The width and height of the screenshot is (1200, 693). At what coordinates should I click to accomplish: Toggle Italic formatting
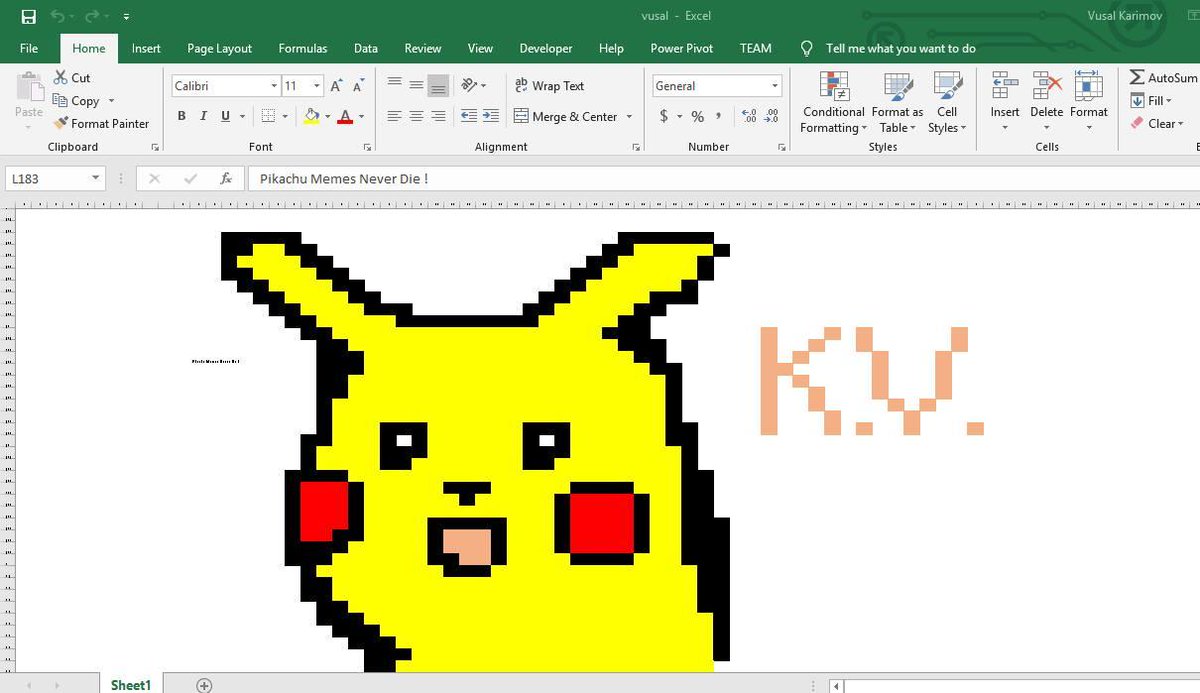tap(203, 116)
